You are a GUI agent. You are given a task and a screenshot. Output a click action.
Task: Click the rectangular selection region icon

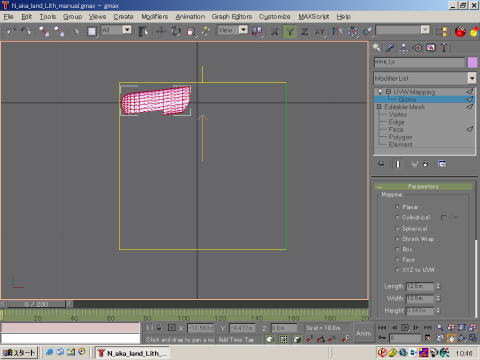pyautogui.click(x=92, y=31)
